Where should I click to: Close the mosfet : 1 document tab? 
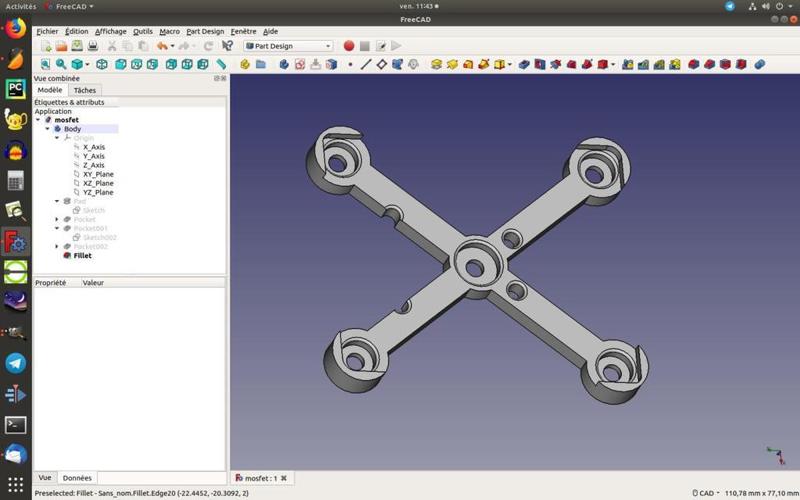pos(284,478)
